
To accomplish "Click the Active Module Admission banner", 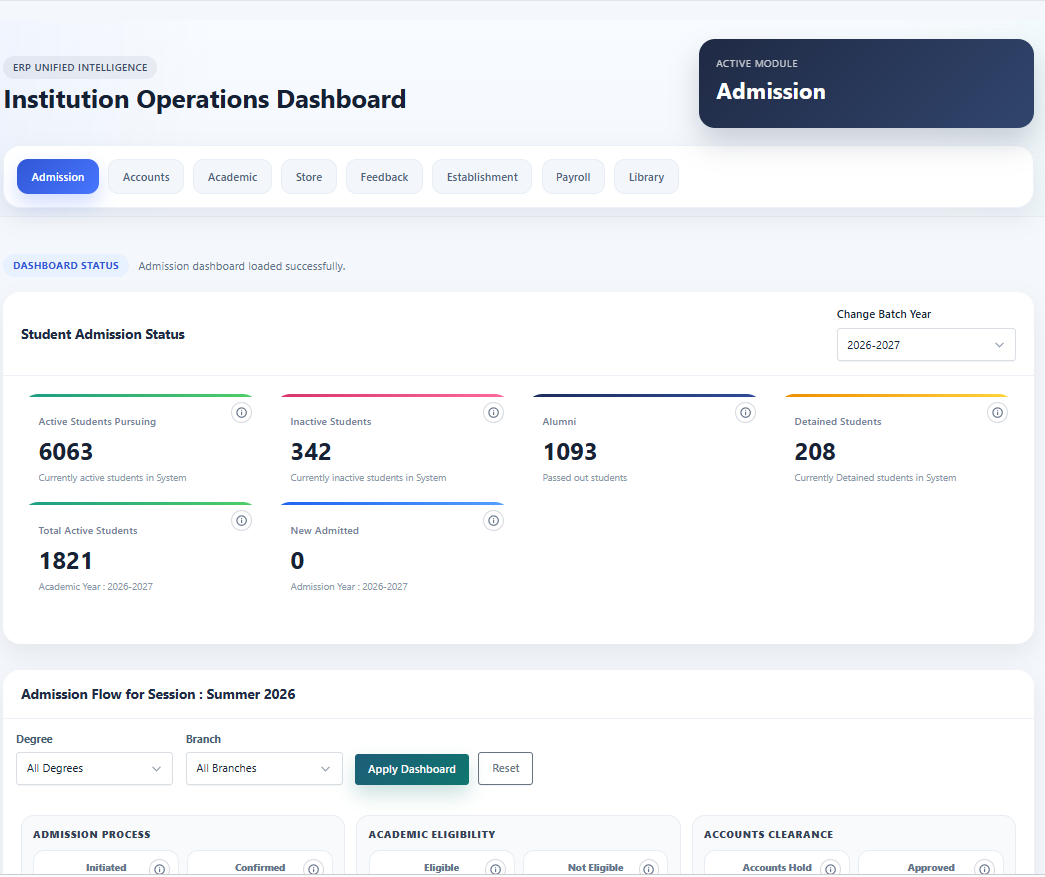I will click(866, 83).
